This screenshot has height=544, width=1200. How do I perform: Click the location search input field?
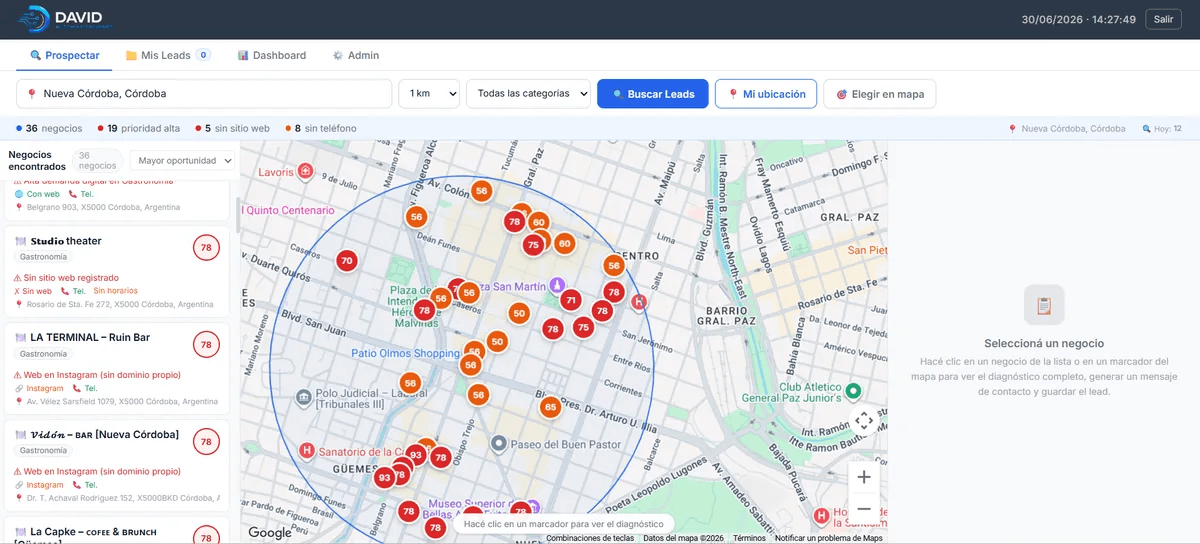coord(204,94)
